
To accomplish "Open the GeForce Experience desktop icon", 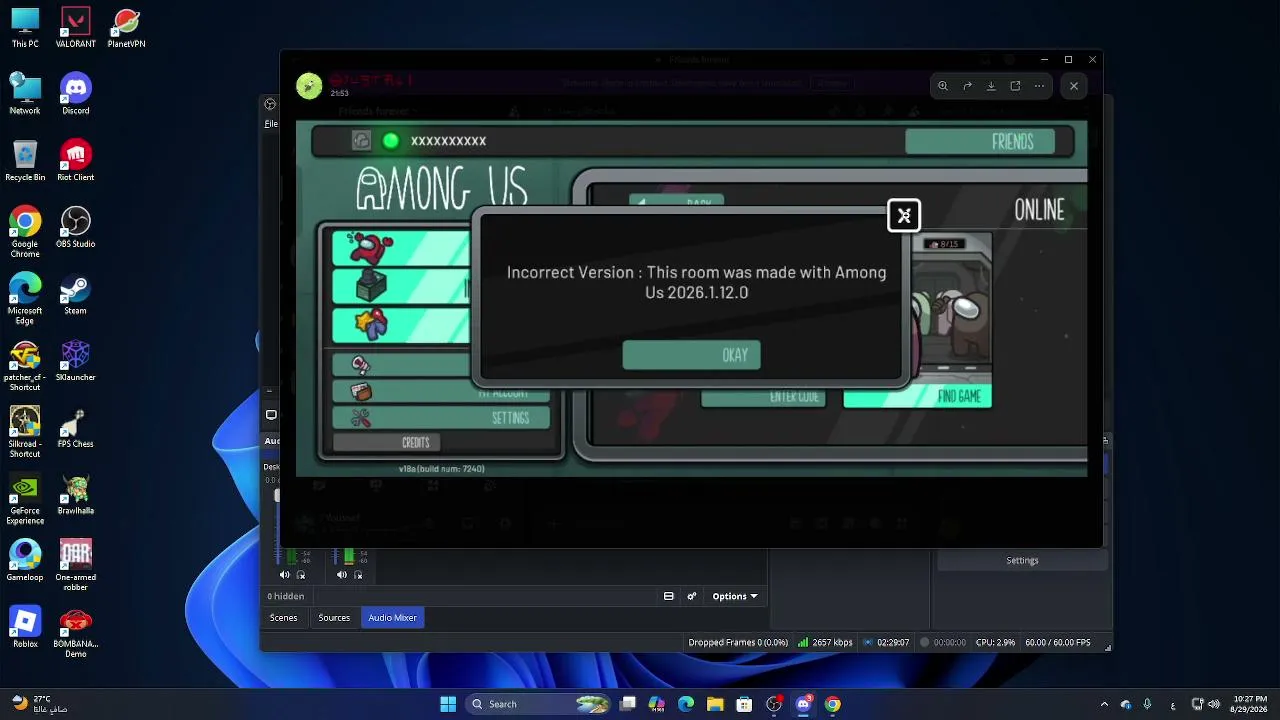I will coord(25,499).
